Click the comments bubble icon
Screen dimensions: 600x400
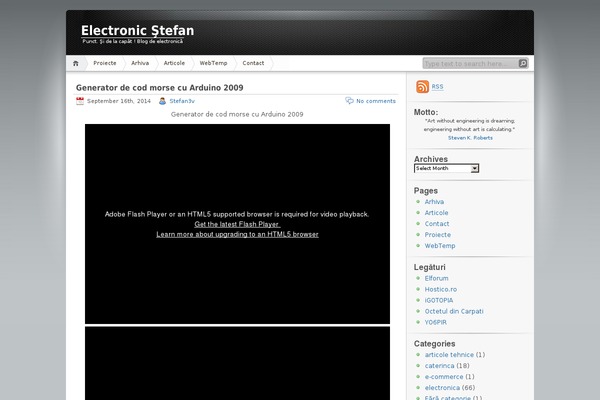tap(348, 101)
